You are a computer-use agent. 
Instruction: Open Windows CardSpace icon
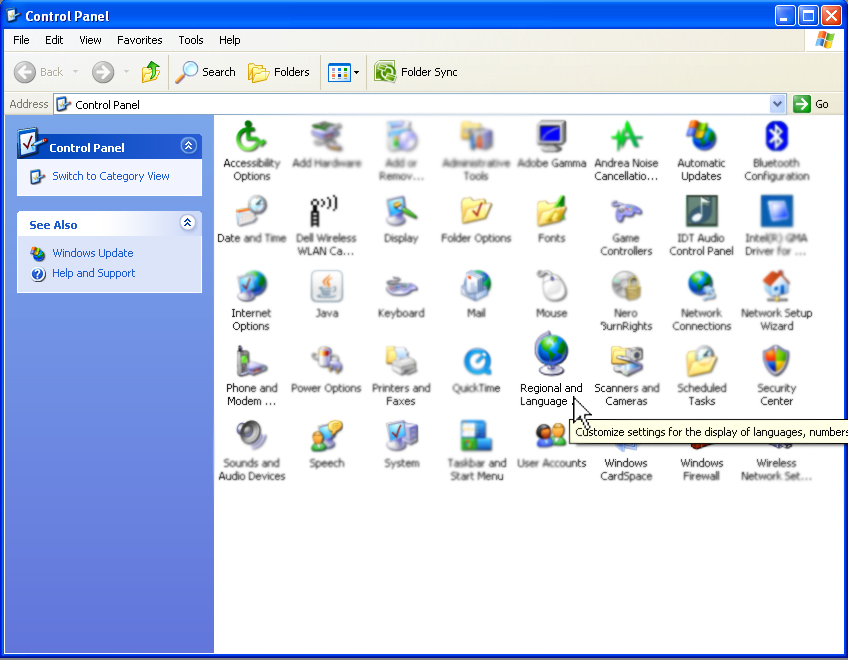point(626,469)
